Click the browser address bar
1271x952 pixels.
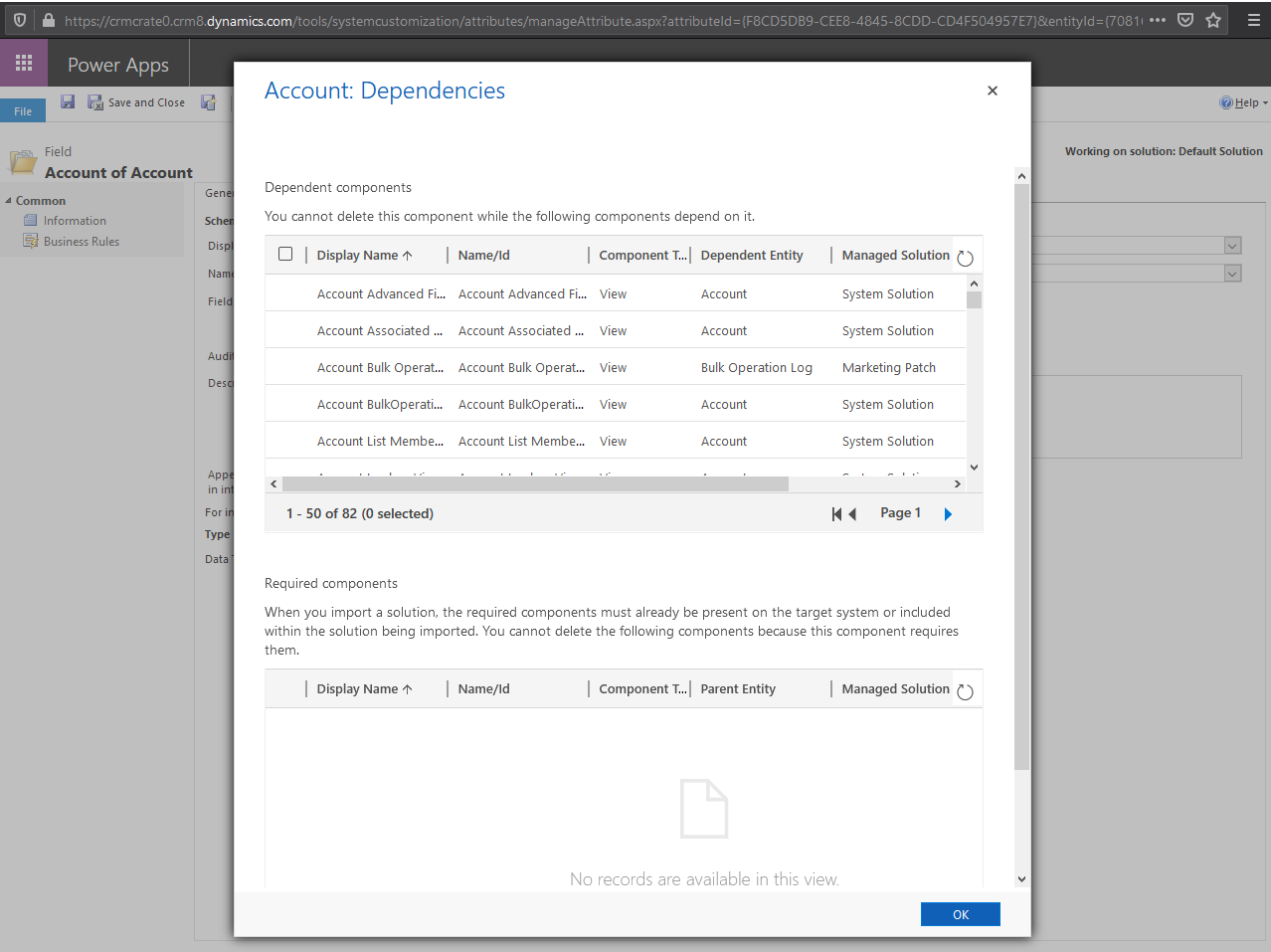pyautogui.click(x=597, y=19)
